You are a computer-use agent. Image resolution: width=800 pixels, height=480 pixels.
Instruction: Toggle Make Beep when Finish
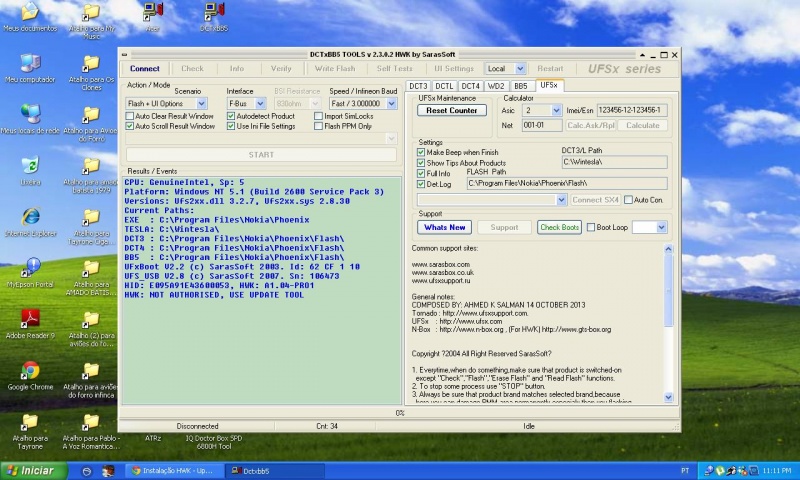(x=421, y=152)
